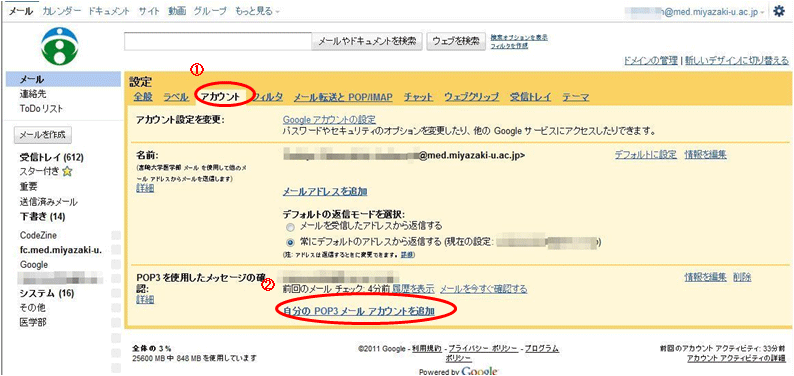Click 詳細 link under POP3 section
The width and height of the screenshot is (794, 376).
click(145, 300)
